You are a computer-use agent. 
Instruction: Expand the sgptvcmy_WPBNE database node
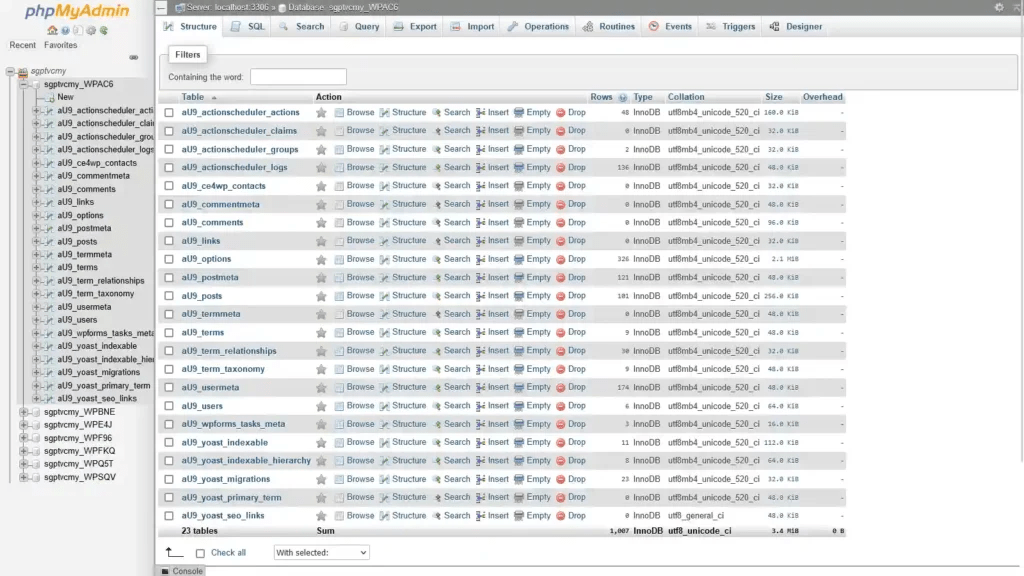[x=23, y=412]
